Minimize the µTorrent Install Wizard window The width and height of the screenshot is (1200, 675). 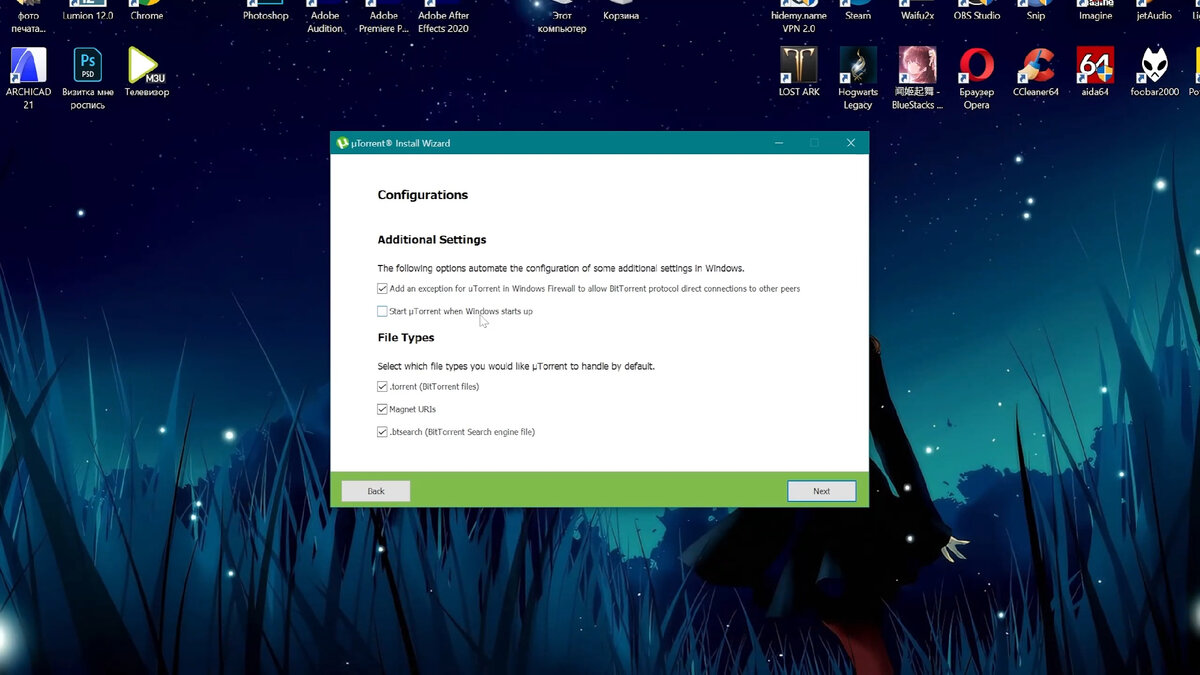779,143
